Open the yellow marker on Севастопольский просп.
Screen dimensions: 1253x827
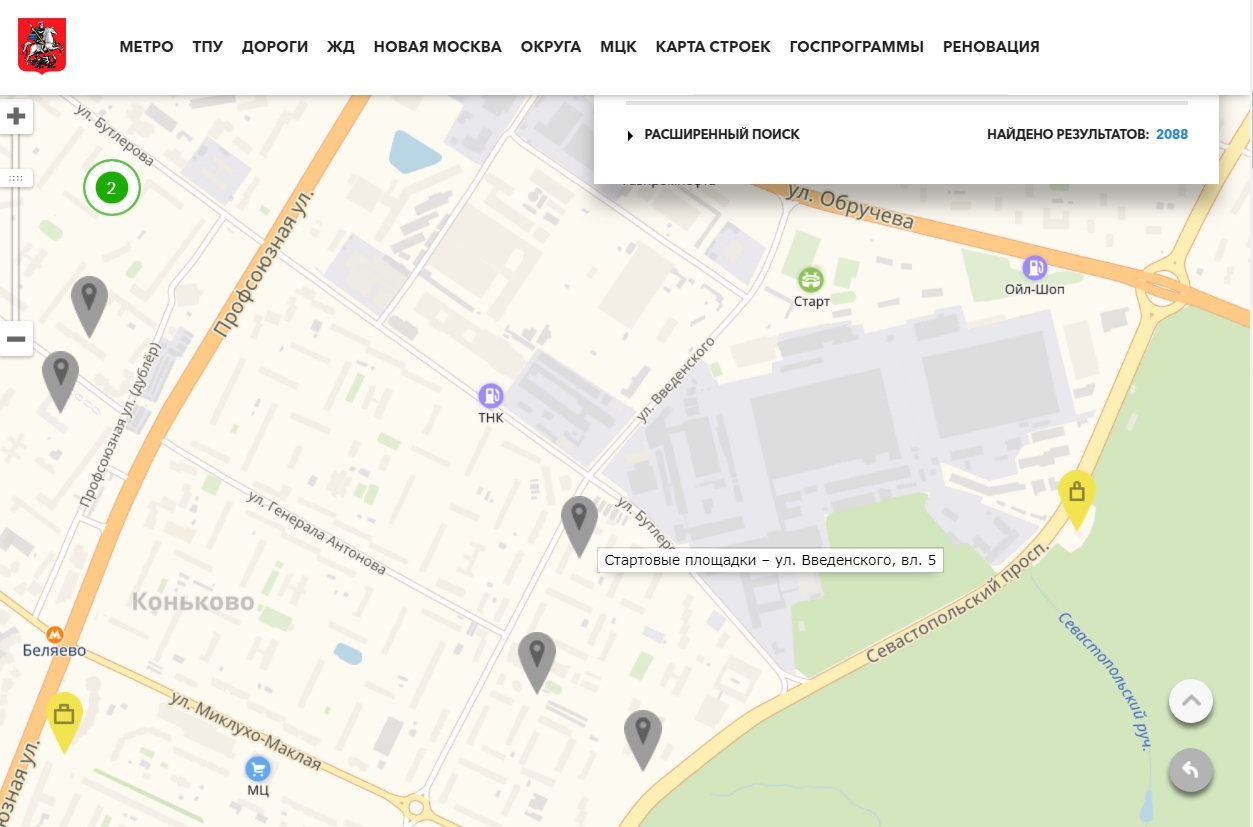pos(1077,499)
